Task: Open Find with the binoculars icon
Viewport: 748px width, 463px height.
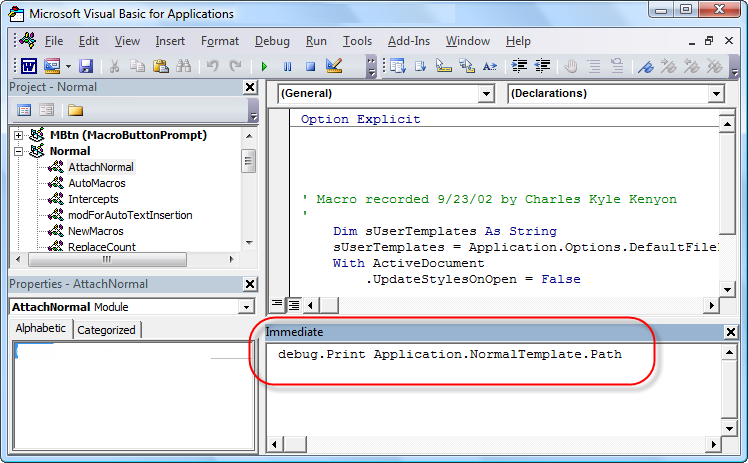Action: coord(184,66)
